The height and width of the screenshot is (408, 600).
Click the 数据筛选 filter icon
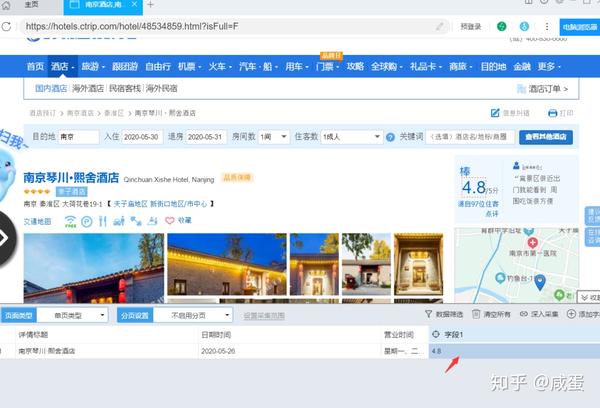(429, 314)
